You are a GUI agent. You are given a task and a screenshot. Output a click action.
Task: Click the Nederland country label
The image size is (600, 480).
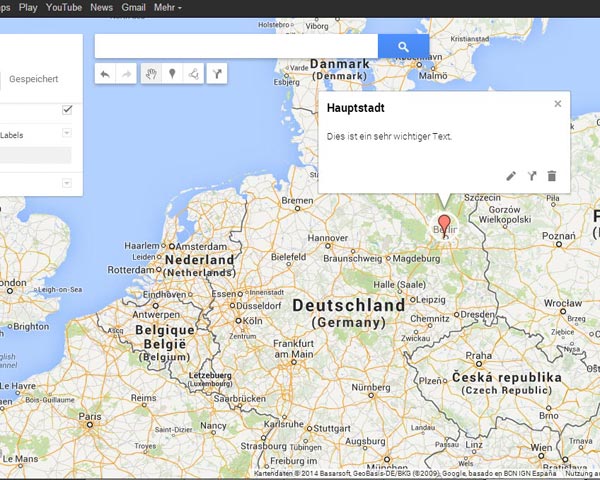(x=200, y=260)
